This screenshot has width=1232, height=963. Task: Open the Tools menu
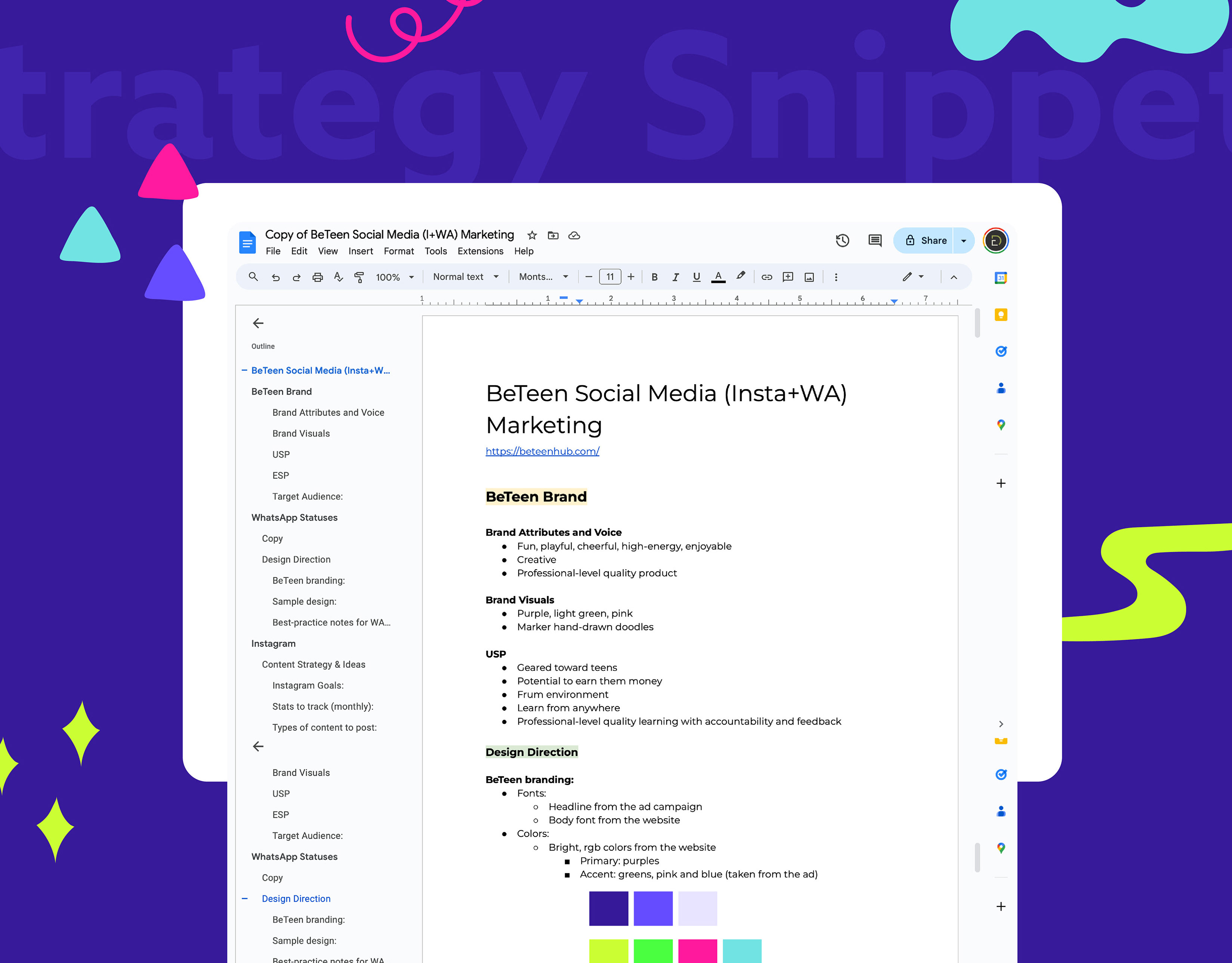[435, 251]
